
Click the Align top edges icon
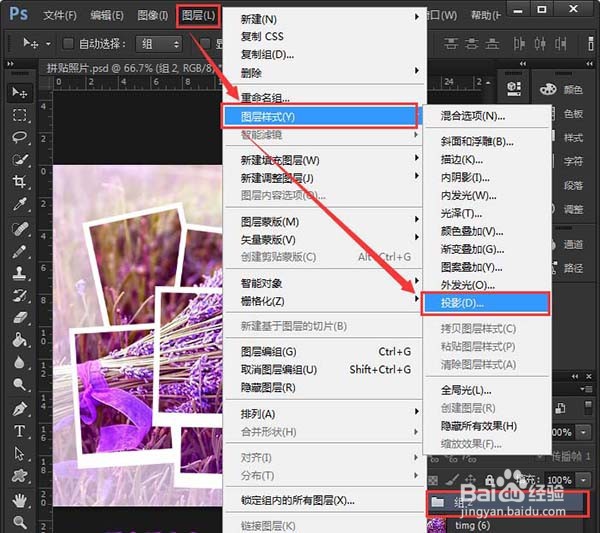pos(451,44)
